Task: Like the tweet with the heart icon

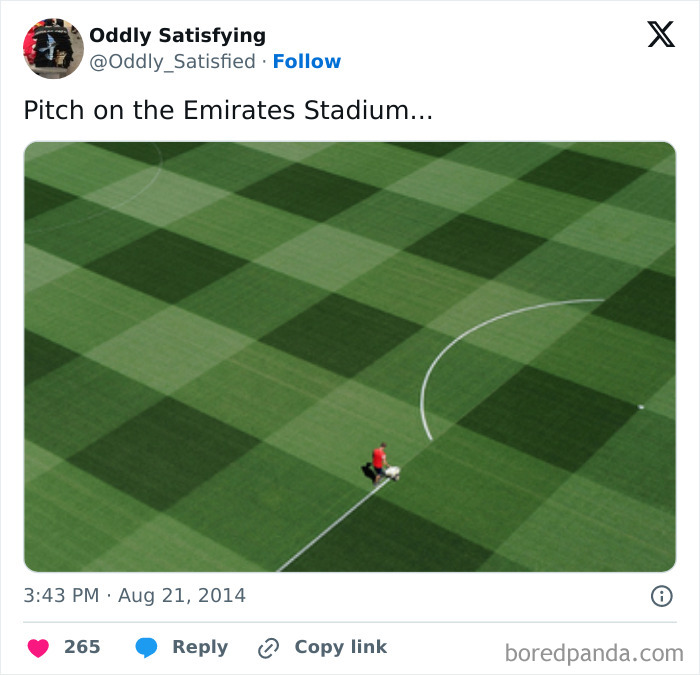Action: pos(38,648)
